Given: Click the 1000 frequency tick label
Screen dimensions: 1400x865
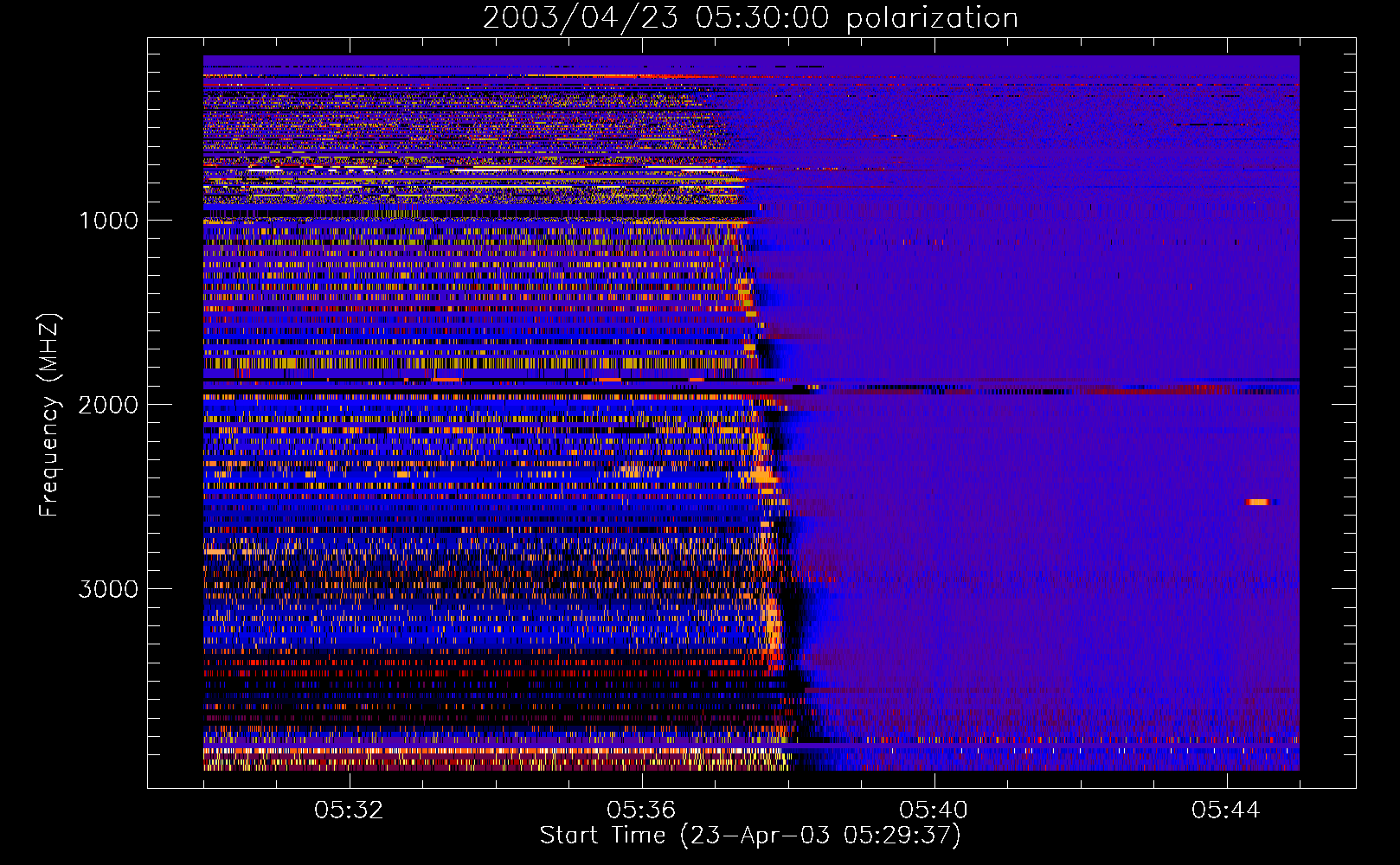Looking at the screenshot, I should [109, 221].
